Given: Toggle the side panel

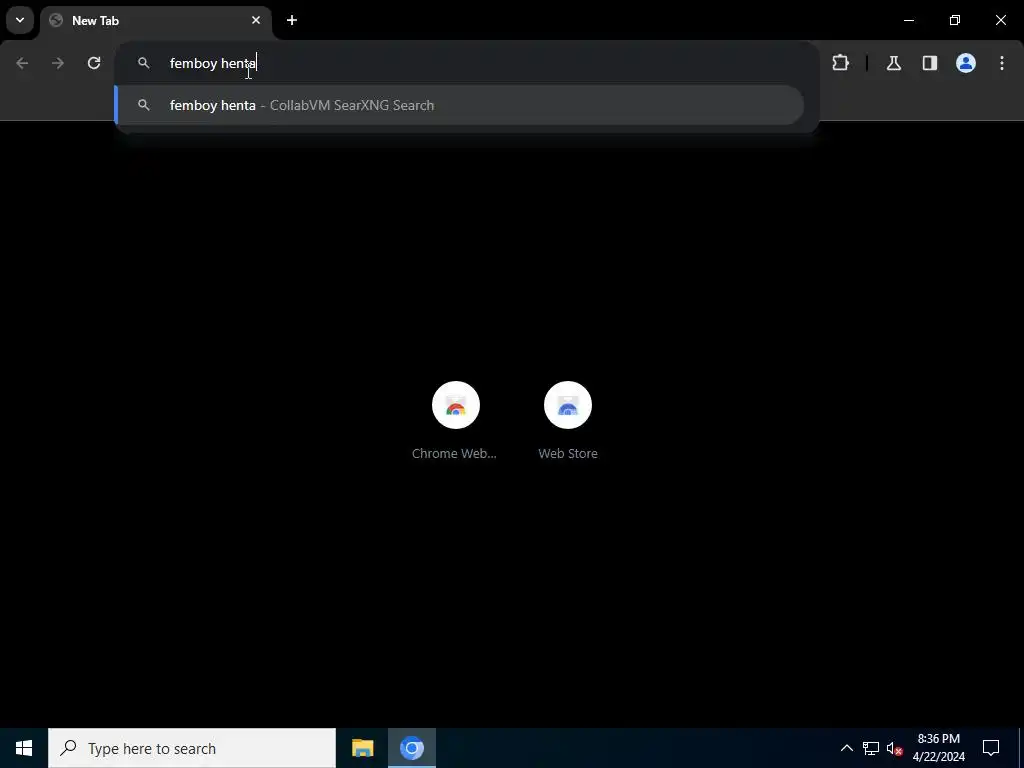Looking at the screenshot, I should [929, 63].
